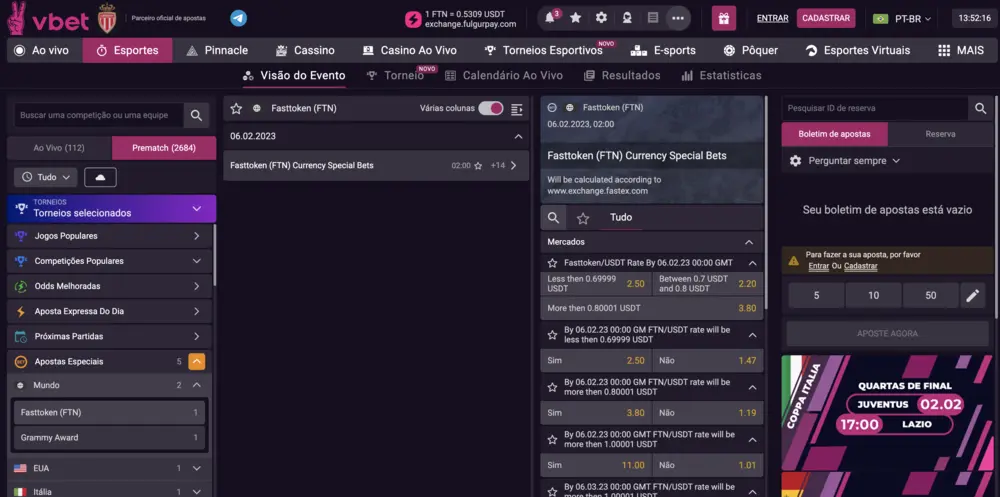Screen dimensions: 1000x497
Task: Open Perguntar sempre dropdown
Action: click(855, 161)
